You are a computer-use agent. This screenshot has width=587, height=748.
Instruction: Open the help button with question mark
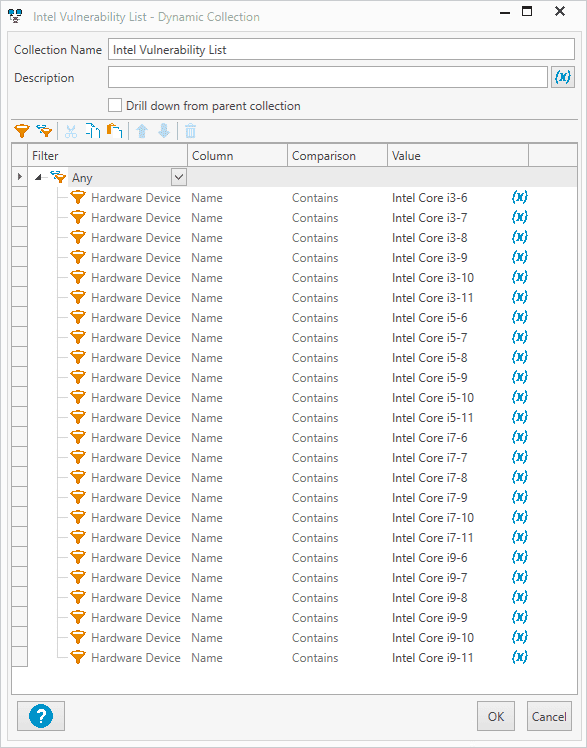tap(41, 716)
